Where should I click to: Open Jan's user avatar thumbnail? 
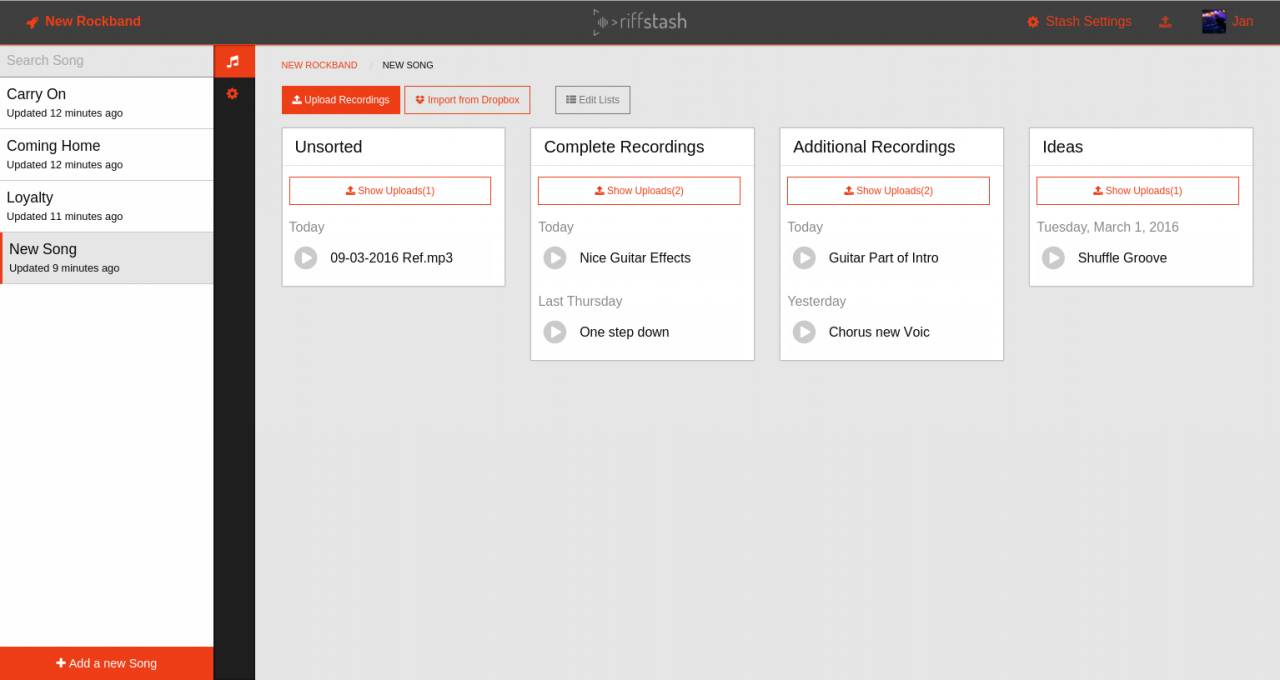[1214, 21]
